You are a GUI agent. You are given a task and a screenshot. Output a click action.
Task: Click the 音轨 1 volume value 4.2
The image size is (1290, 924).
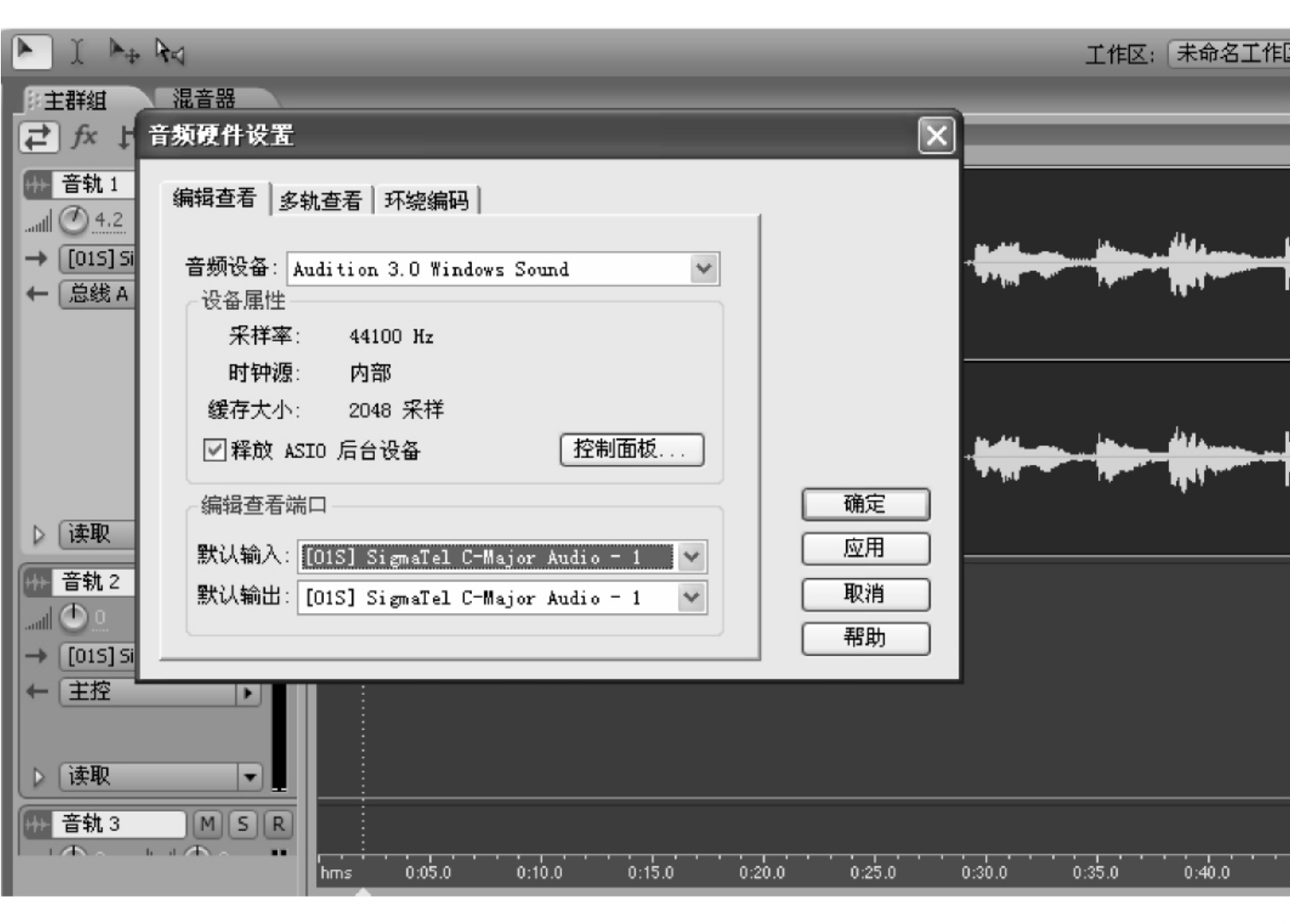click(108, 221)
